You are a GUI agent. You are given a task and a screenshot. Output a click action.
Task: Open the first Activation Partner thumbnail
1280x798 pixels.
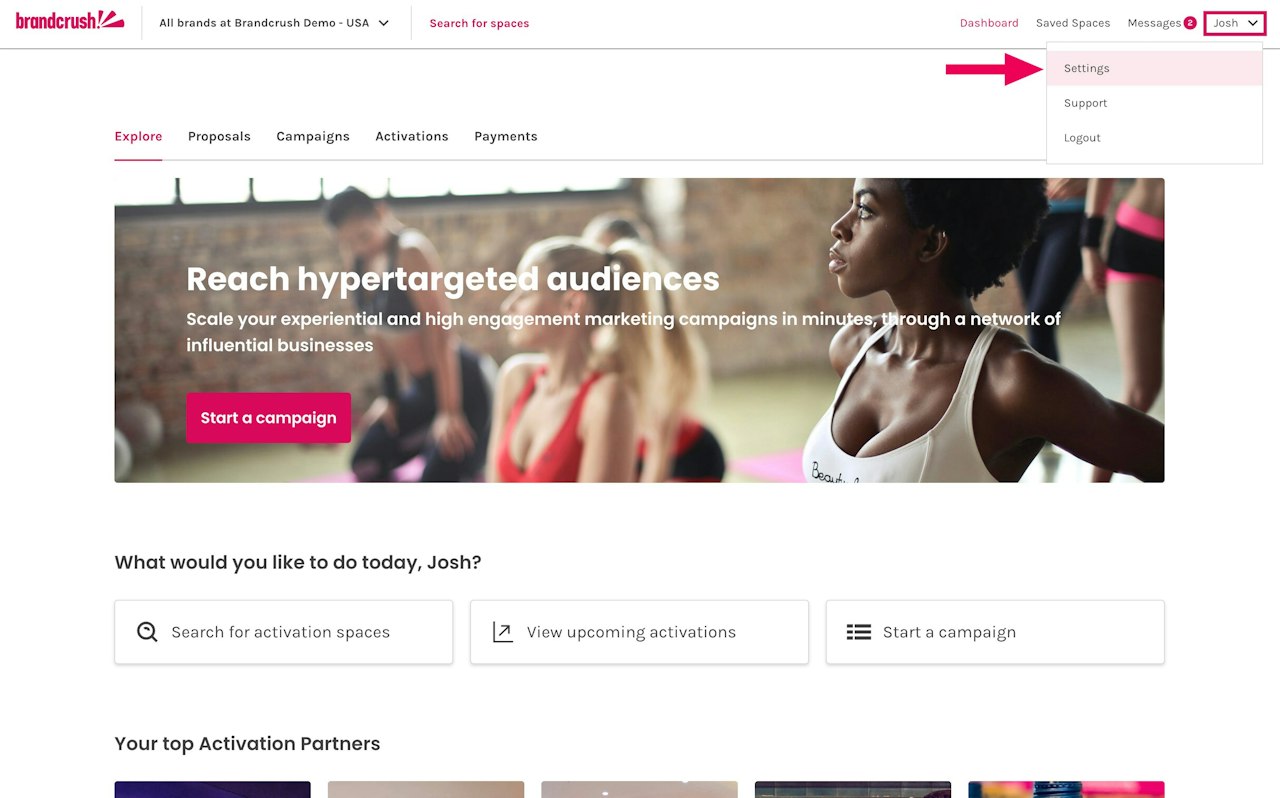click(x=212, y=789)
